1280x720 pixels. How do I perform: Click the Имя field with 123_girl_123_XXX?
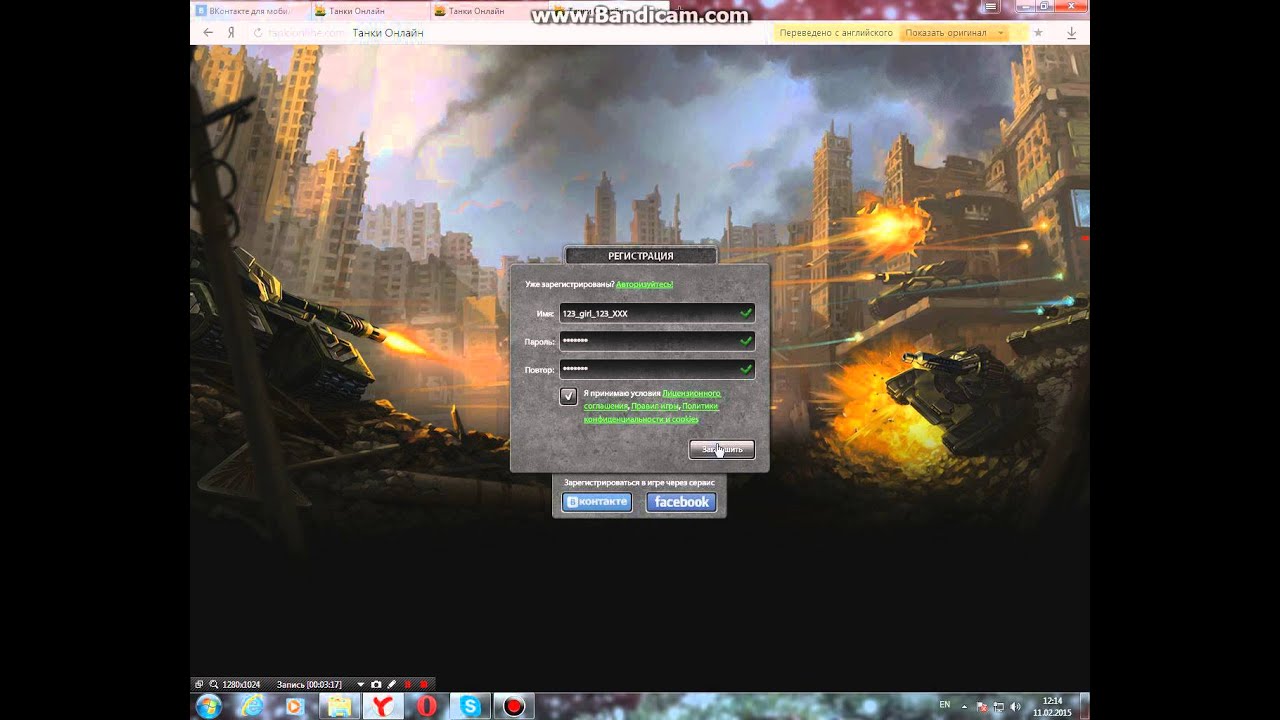pyautogui.click(x=657, y=313)
